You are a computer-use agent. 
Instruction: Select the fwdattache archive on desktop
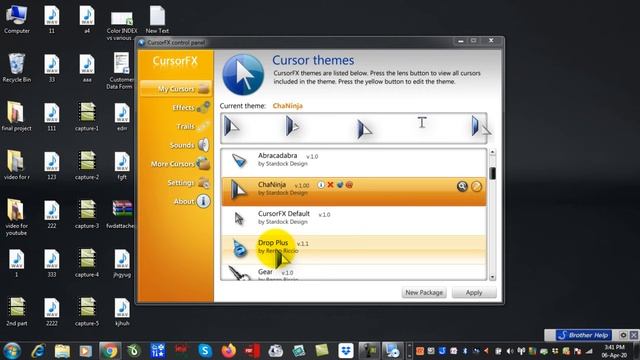(122, 214)
